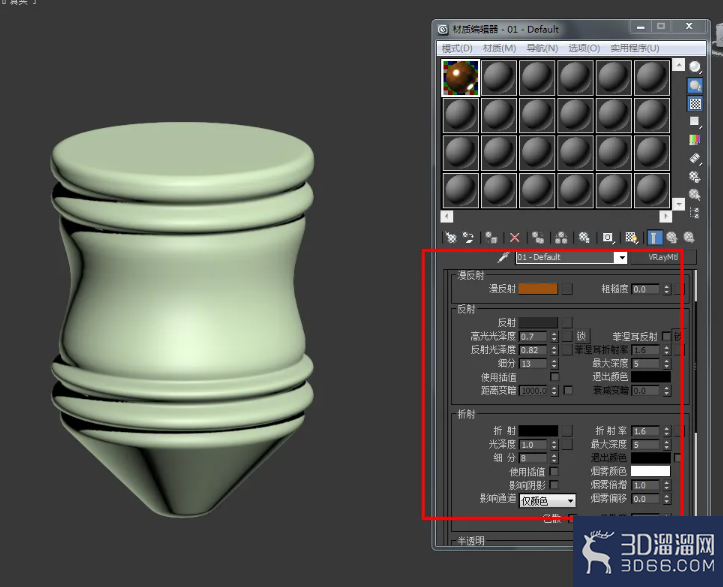This screenshot has width=723, height=587.
Task: Click the Material/Map Navigator icon
Action: 695,213
